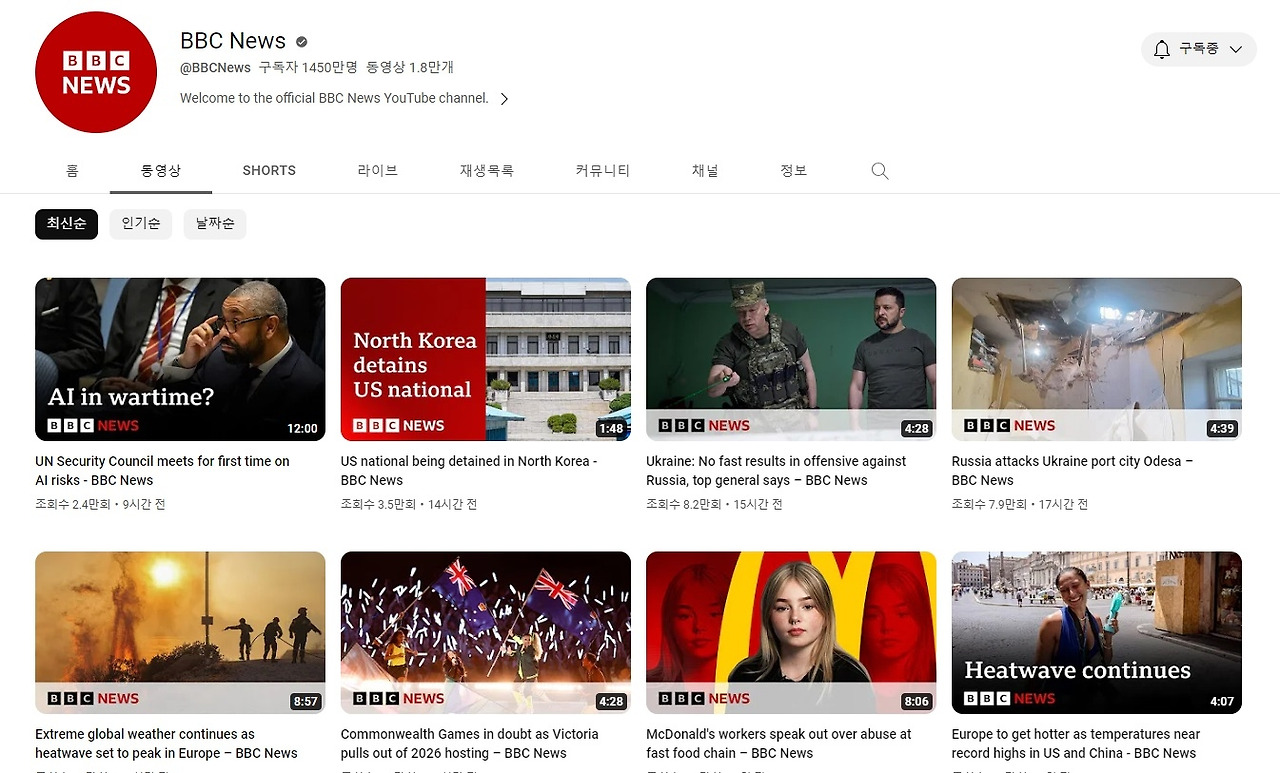Click the BBC News channel name heading
The image size is (1280, 773).
[x=233, y=41]
